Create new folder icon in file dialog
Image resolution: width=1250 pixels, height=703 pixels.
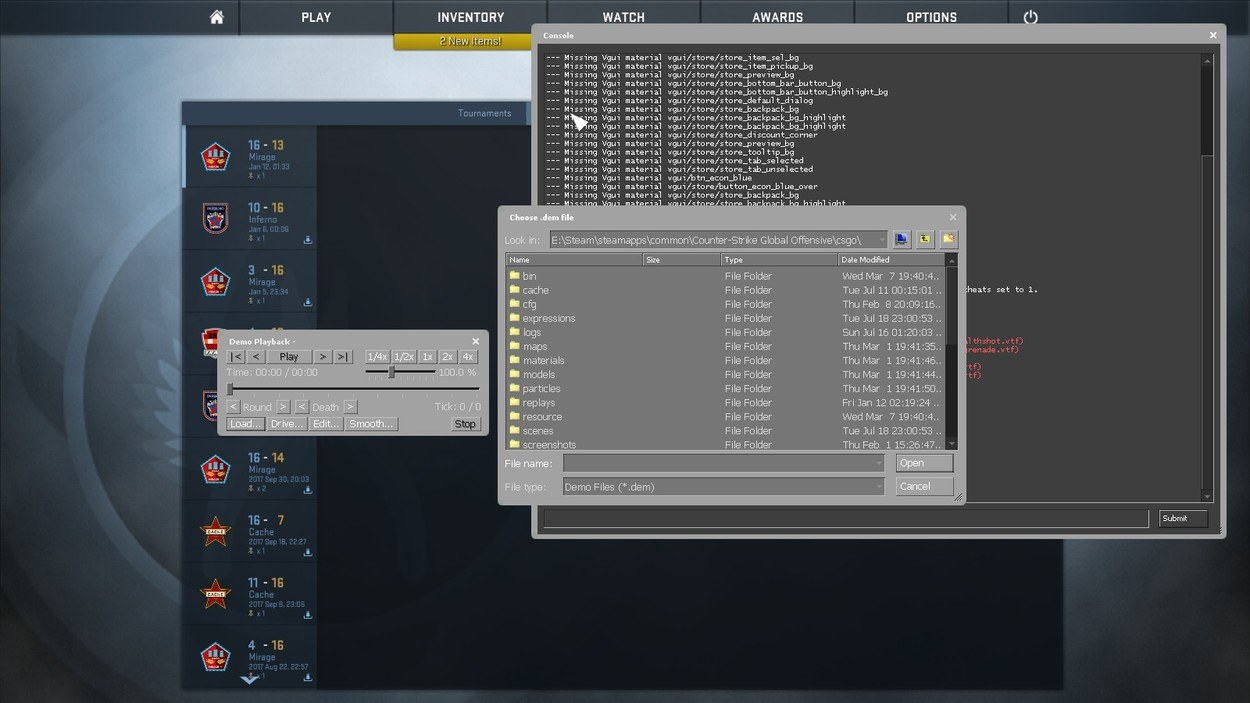tap(948, 240)
